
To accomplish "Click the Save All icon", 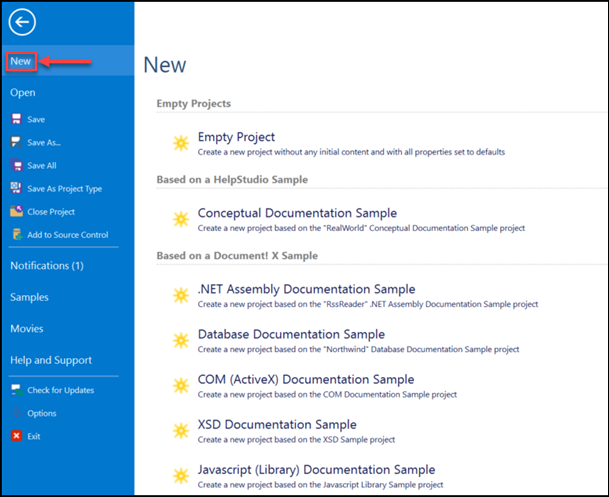I will (16, 165).
